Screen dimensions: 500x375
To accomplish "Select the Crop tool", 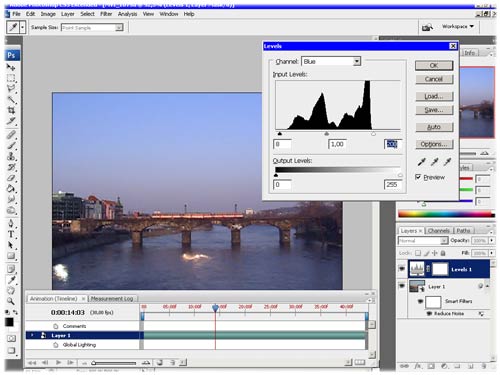I will 11,110.
